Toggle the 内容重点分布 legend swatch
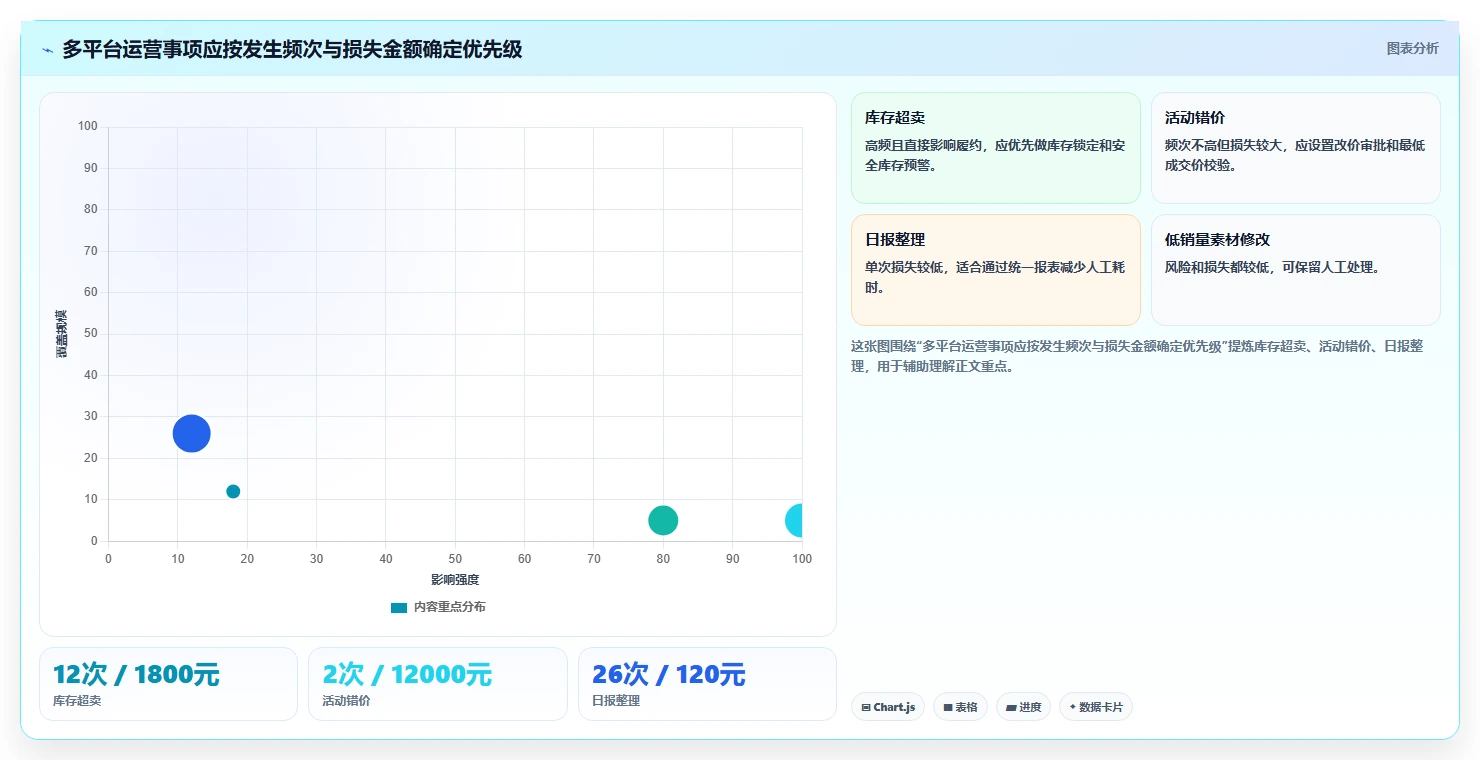 (x=399, y=607)
